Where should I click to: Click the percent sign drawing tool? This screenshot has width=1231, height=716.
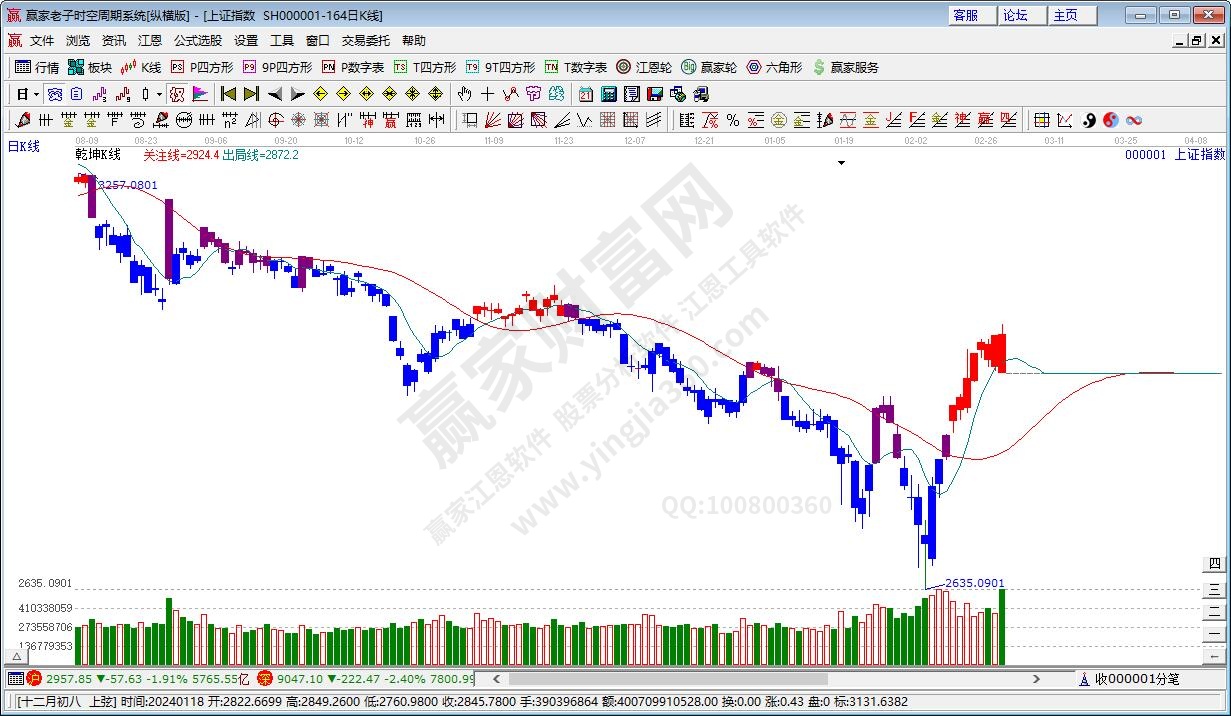(x=733, y=120)
